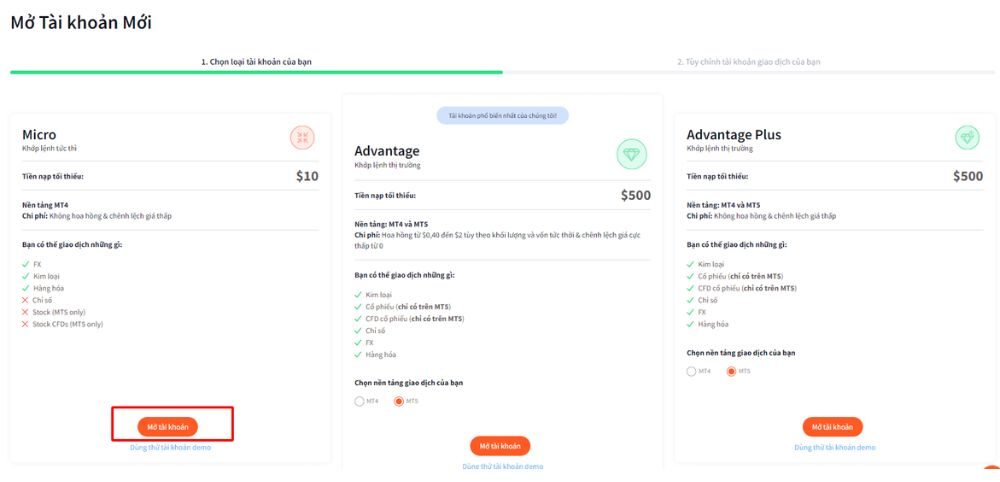
Task: Try the demo account link under Micro
Action: click(170, 447)
